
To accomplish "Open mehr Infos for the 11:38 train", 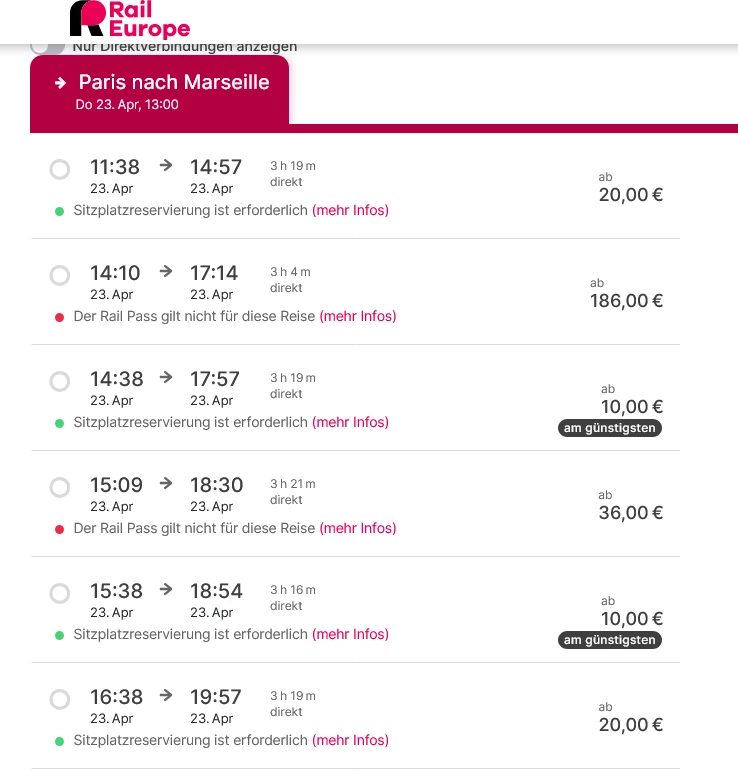I will [x=350, y=210].
